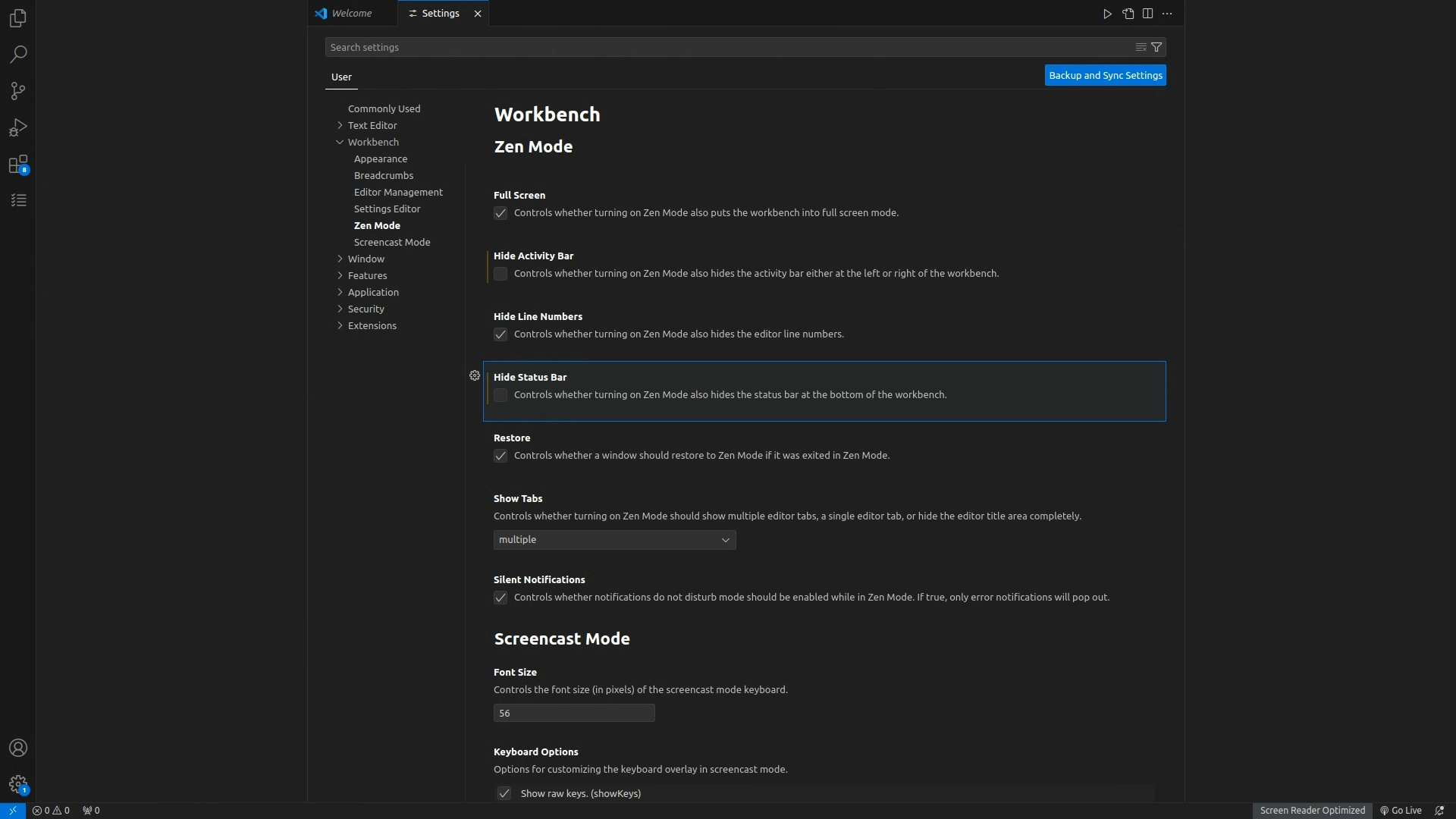1456x819 pixels.
Task: Uncheck the Silent Notifications checkbox
Action: [500, 598]
